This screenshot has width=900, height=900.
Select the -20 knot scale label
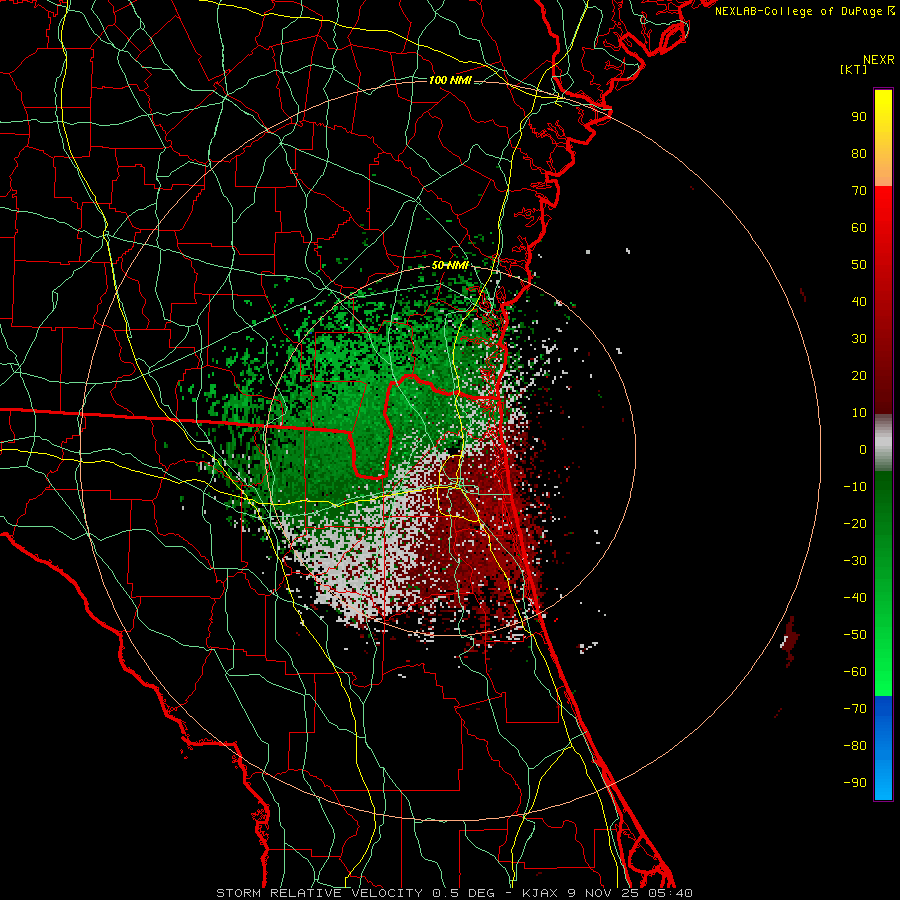855,523
